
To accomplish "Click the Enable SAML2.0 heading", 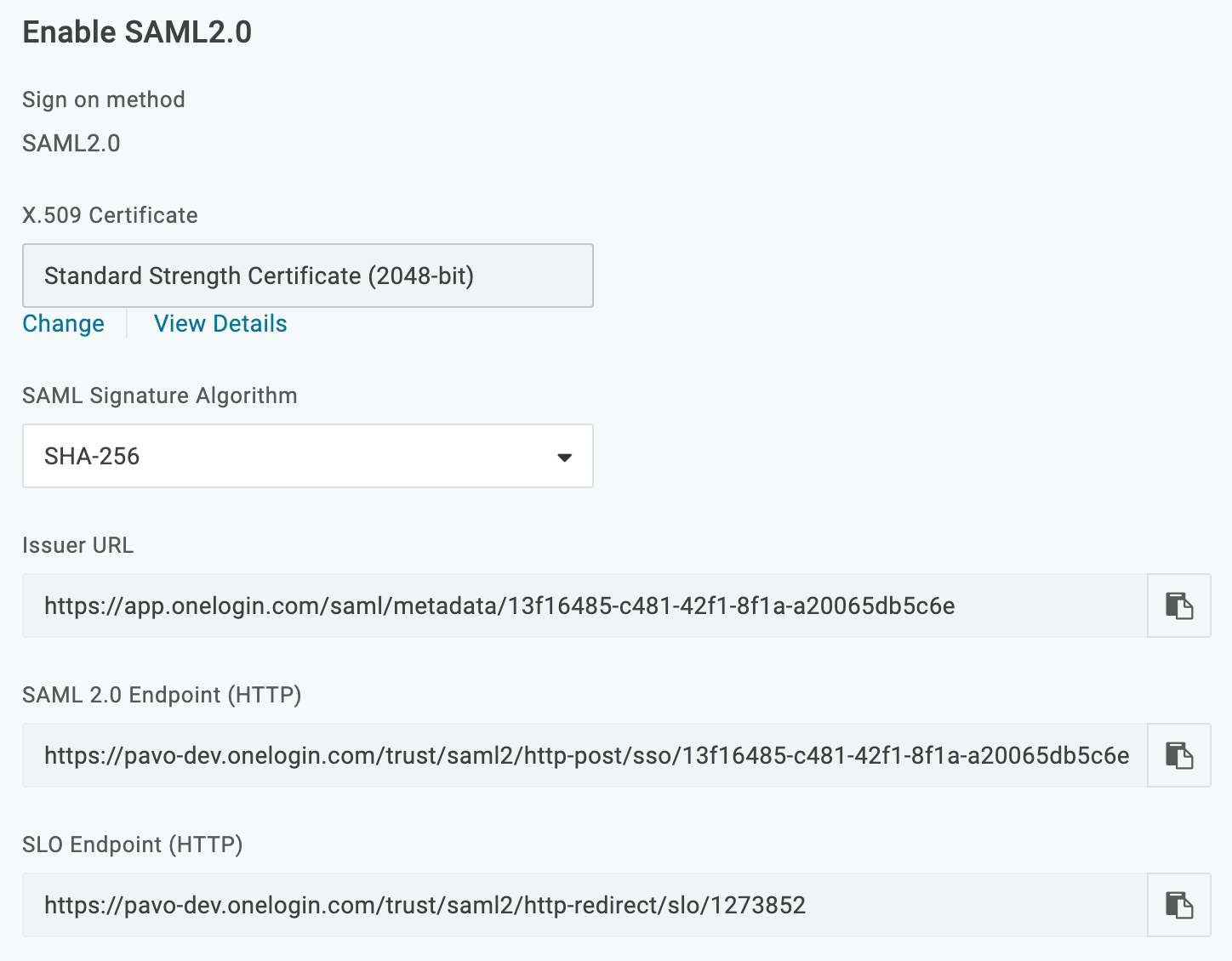I will click(x=137, y=32).
